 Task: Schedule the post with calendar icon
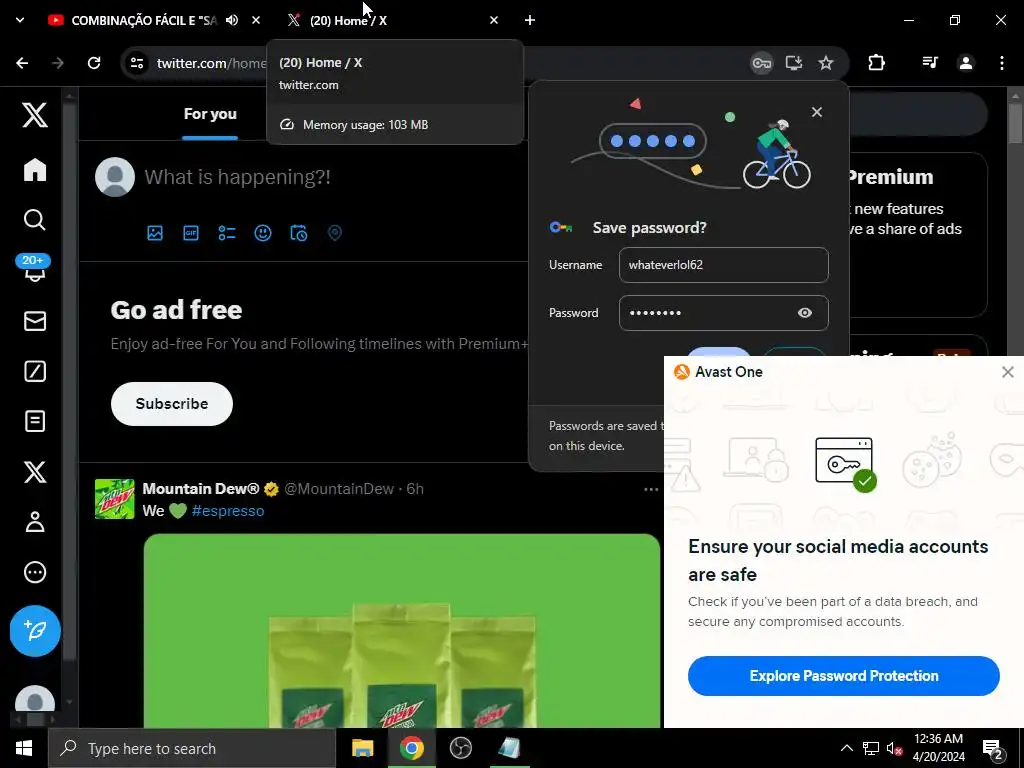click(298, 233)
